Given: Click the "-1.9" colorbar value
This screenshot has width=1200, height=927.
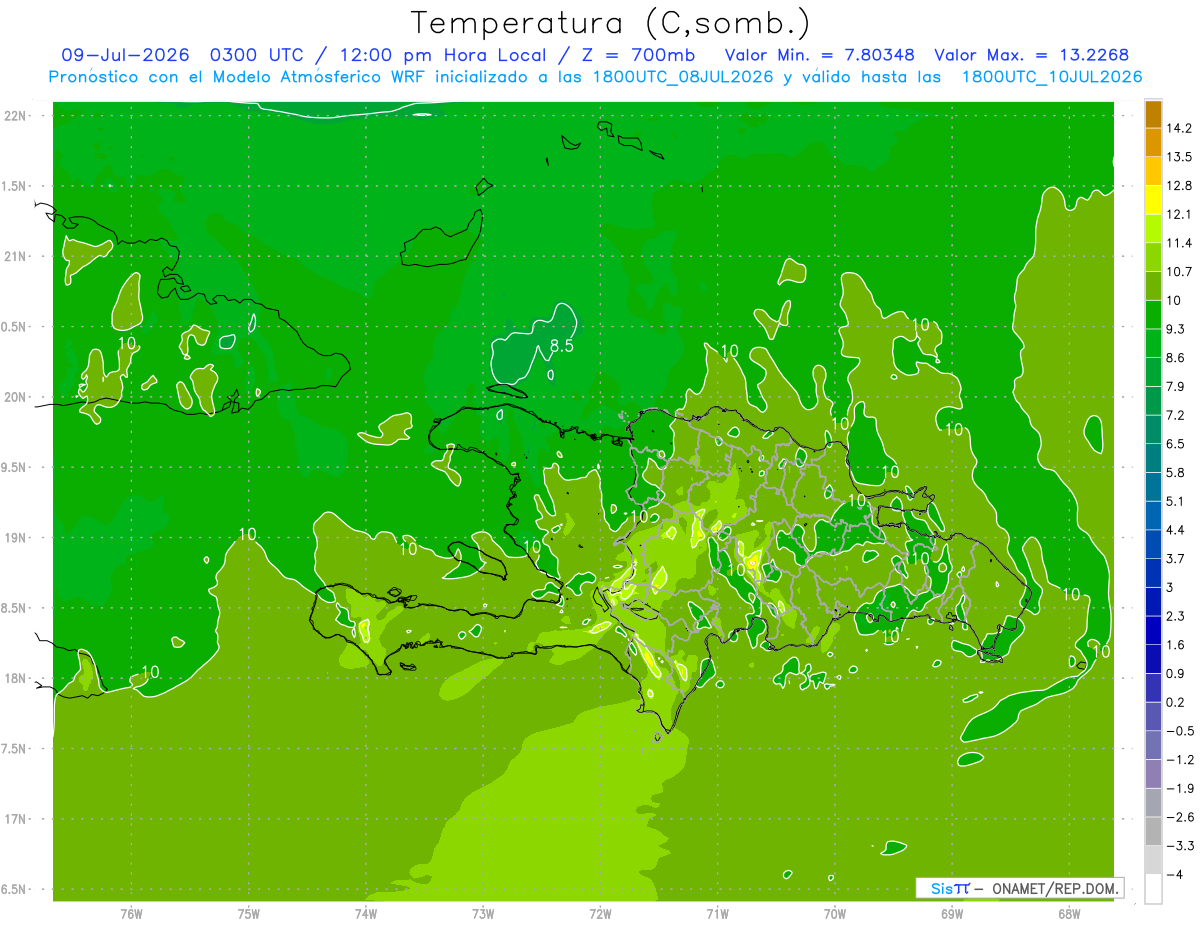Looking at the screenshot, I should click(1179, 788).
